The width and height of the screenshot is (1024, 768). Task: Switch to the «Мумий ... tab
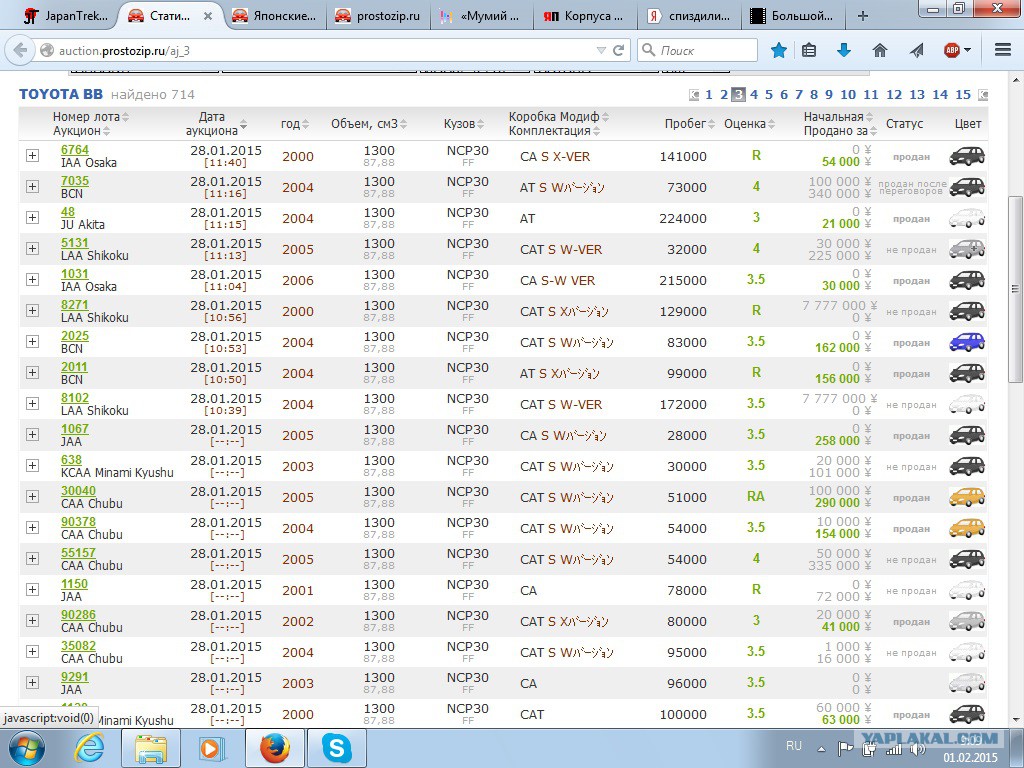point(481,16)
